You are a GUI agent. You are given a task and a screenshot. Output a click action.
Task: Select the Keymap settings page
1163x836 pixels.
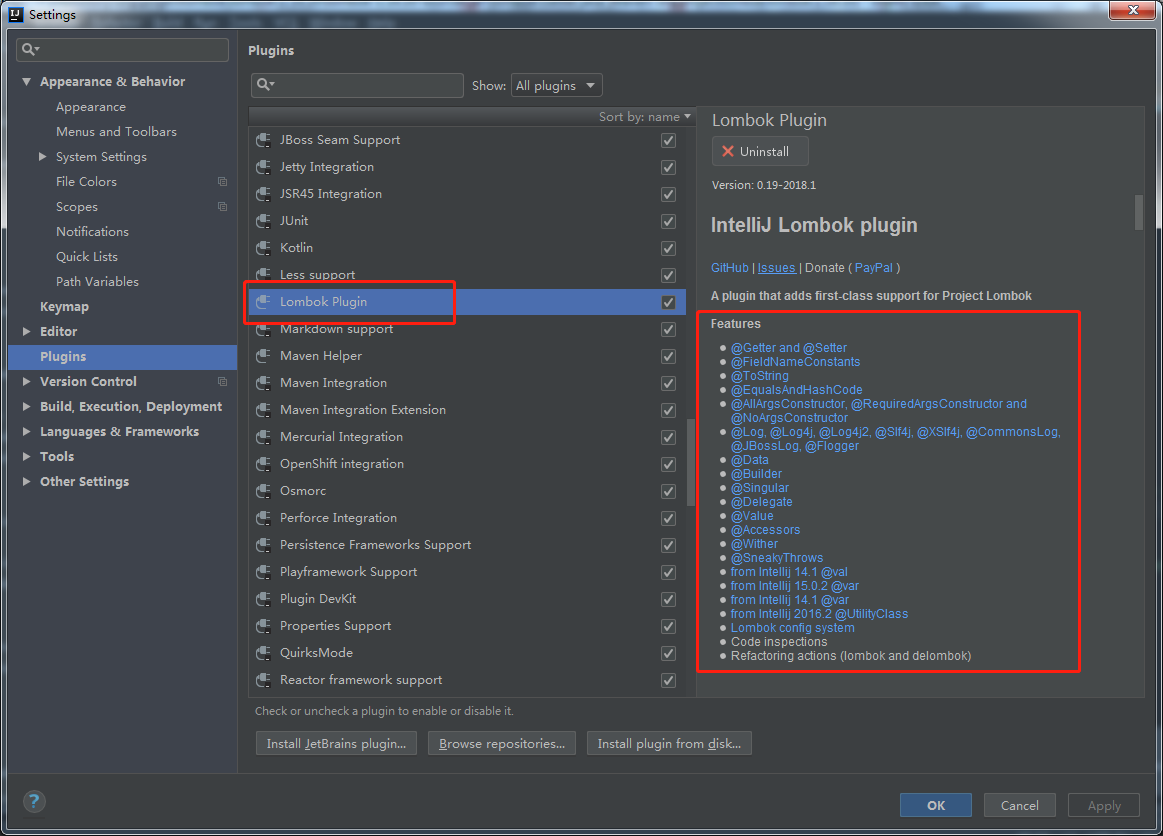tap(65, 306)
